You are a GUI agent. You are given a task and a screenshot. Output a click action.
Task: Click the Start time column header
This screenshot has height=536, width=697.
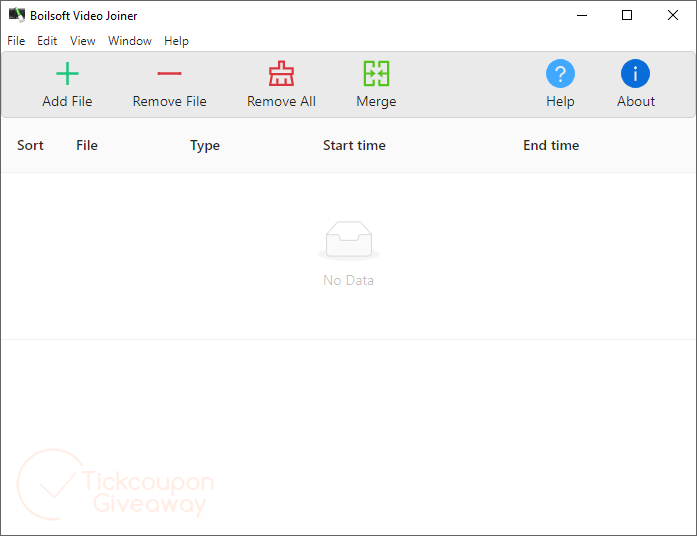pos(354,145)
